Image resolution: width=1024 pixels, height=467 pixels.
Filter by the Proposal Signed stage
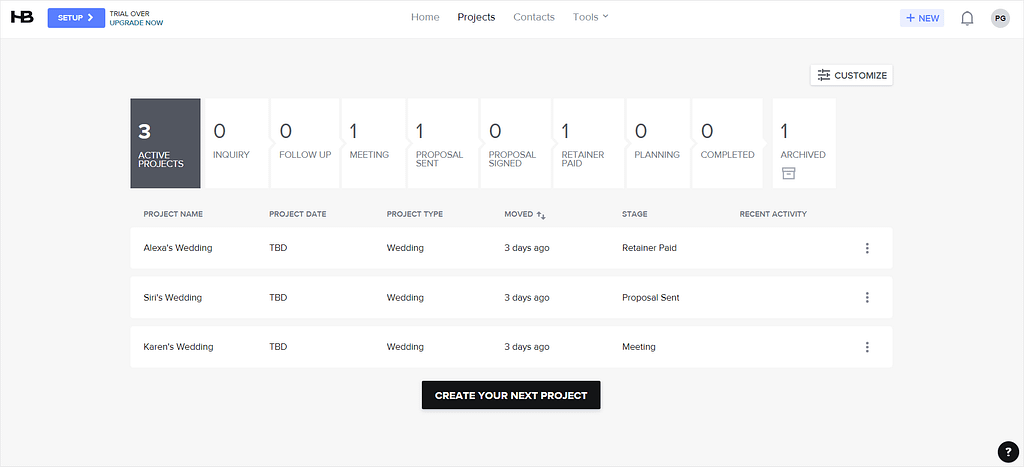coord(515,143)
